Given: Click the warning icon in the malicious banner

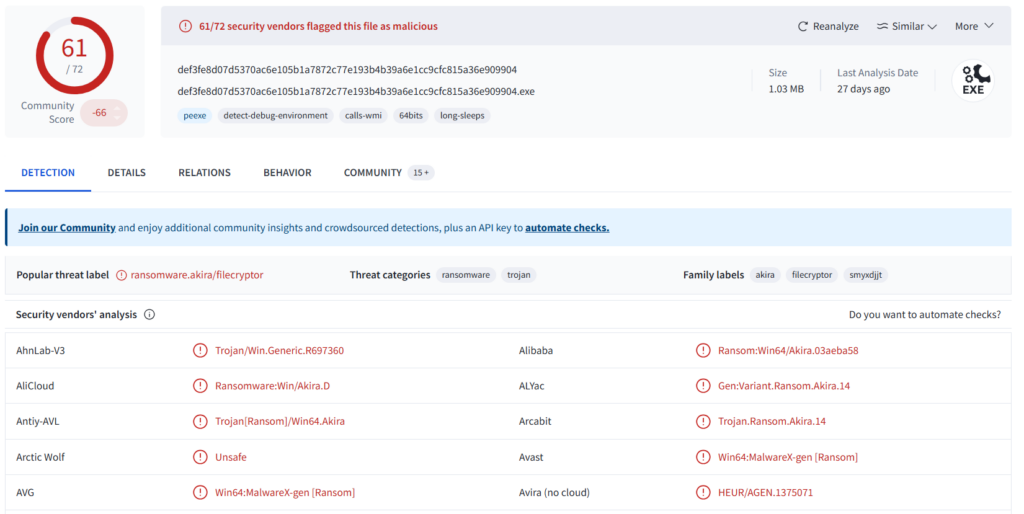Looking at the screenshot, I should point(185,26).
